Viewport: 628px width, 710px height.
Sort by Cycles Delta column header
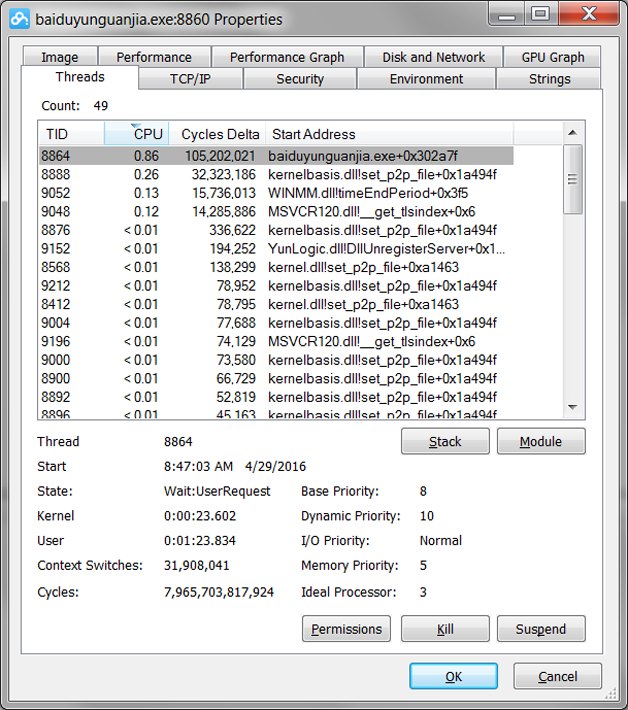[217, 134]
